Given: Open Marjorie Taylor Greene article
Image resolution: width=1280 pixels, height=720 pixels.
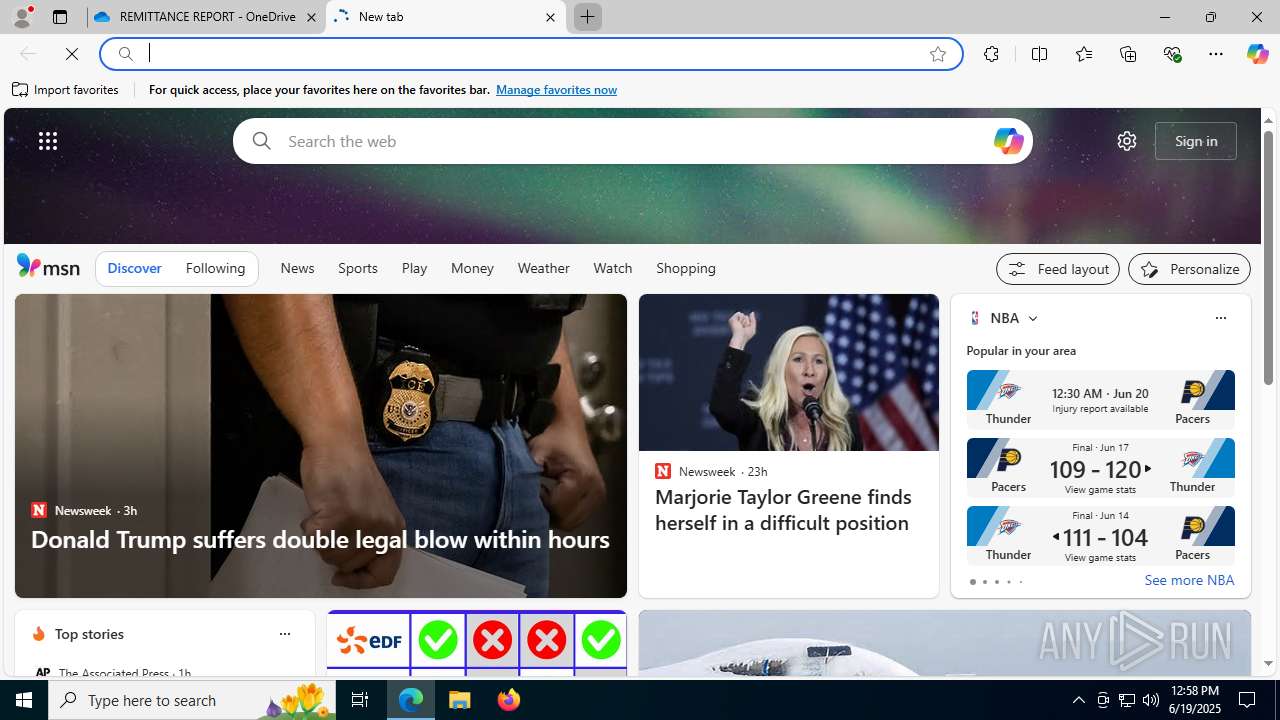Looking at the screenshot, I should (x=783, y=510).
